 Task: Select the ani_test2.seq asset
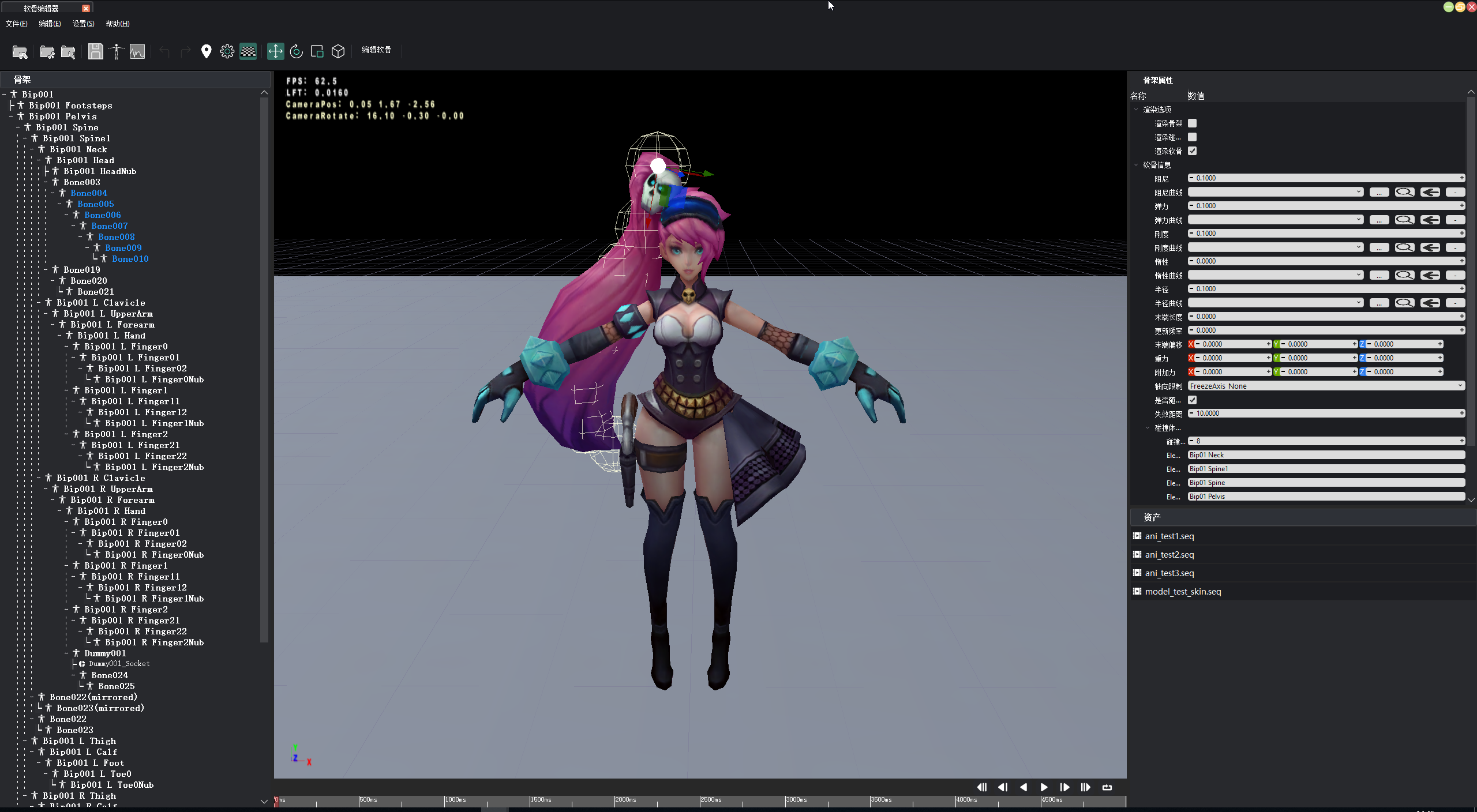1169,555
